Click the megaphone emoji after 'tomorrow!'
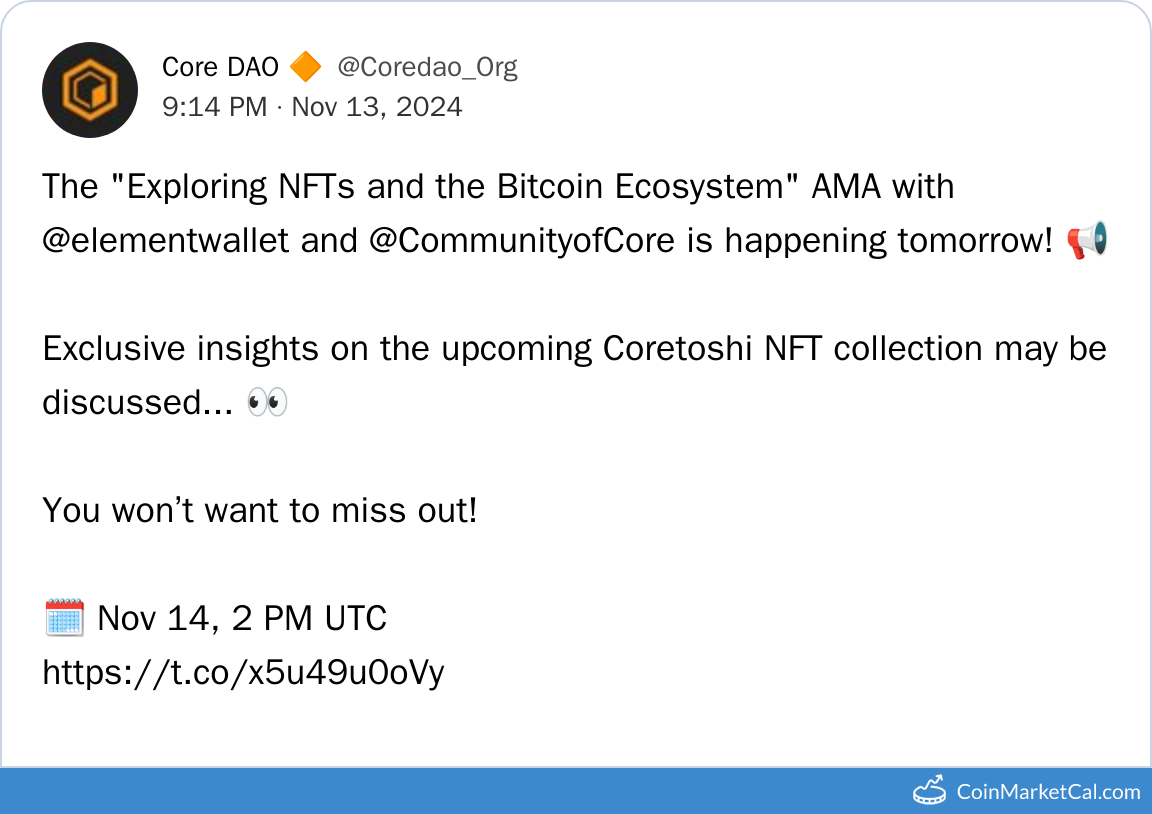Image resolution: width=1152 pixels, height=814 pixels. coord(1087,241)
